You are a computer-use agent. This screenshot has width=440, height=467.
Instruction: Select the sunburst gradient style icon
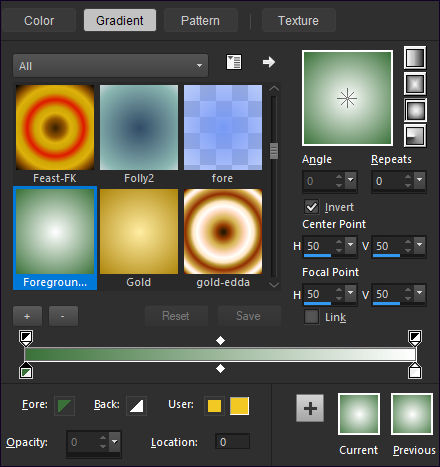pos(415,110)
